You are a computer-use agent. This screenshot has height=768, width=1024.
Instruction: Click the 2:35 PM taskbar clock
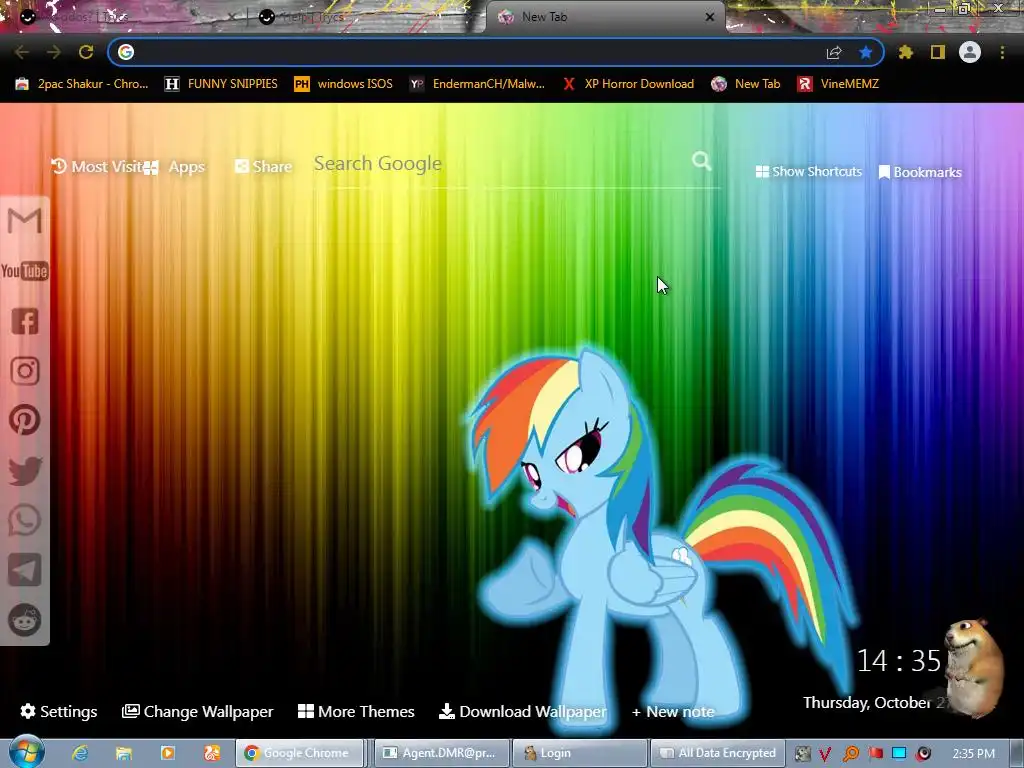tap(974, 754)
